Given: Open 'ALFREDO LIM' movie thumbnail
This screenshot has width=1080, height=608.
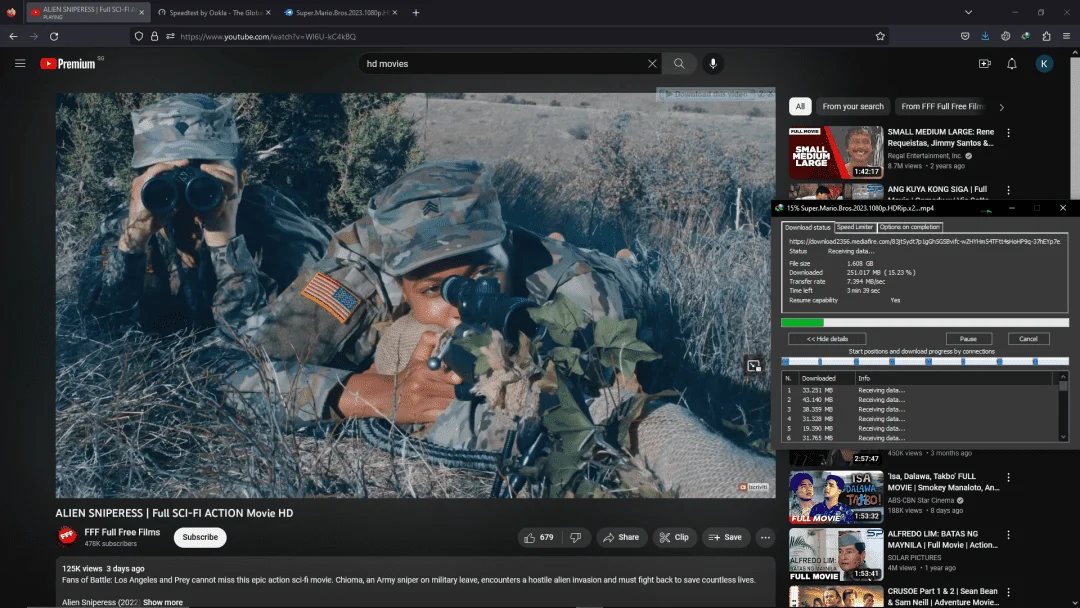Looking at the screenshot, I should point(835,554).
